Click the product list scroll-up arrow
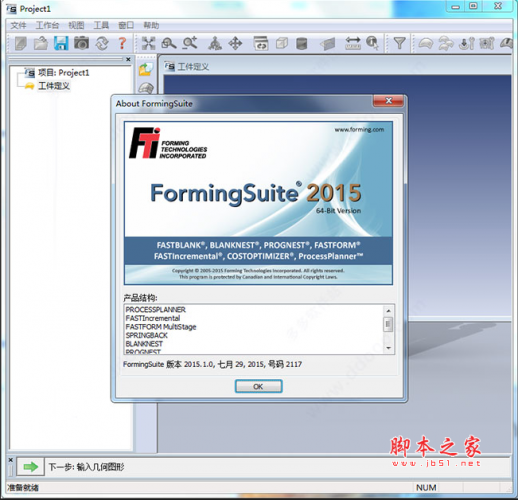The width and height of the screenshot is (518, 500). (x=388, y=311)
